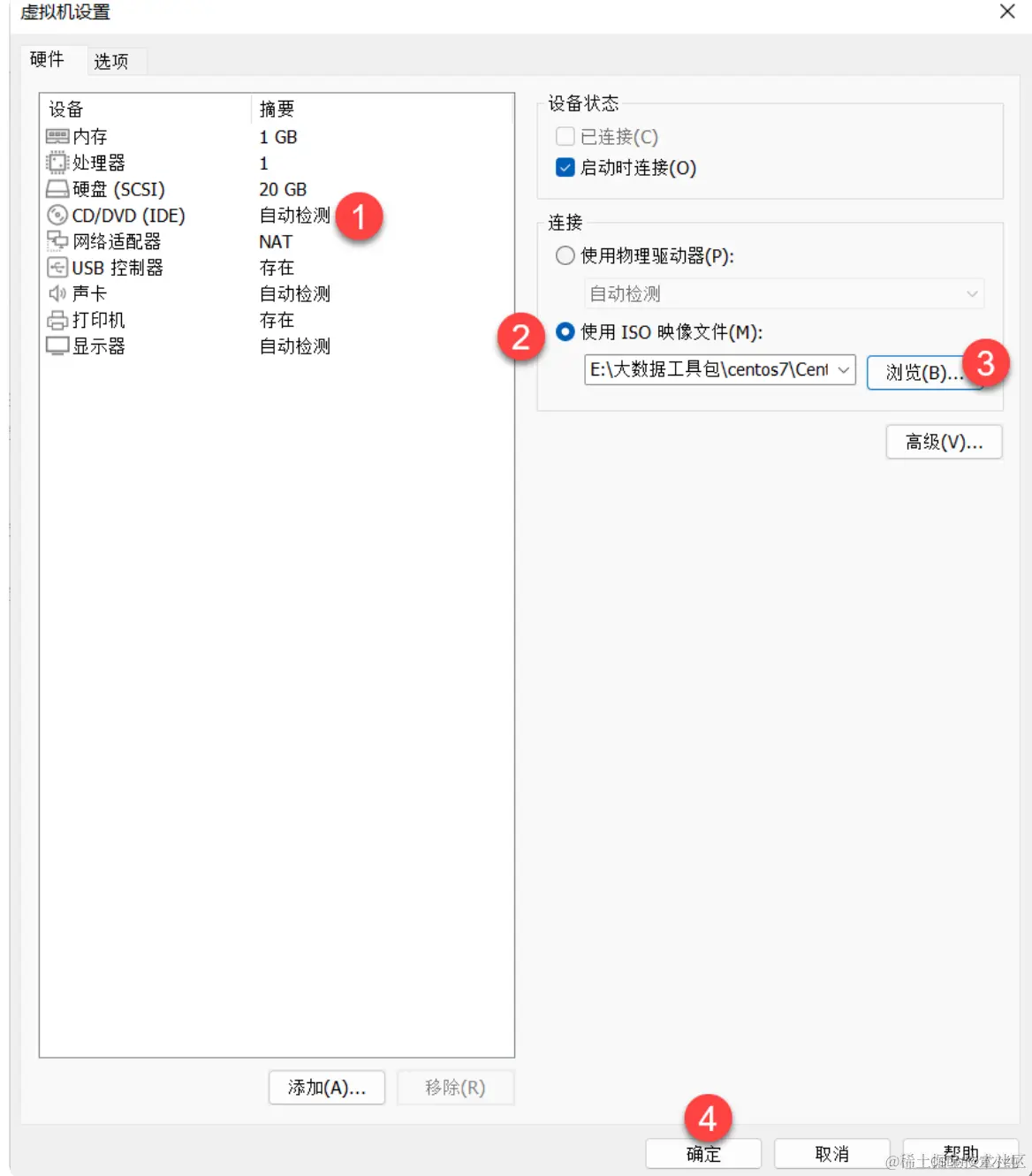Click processor count value 1

pos(263,163)
